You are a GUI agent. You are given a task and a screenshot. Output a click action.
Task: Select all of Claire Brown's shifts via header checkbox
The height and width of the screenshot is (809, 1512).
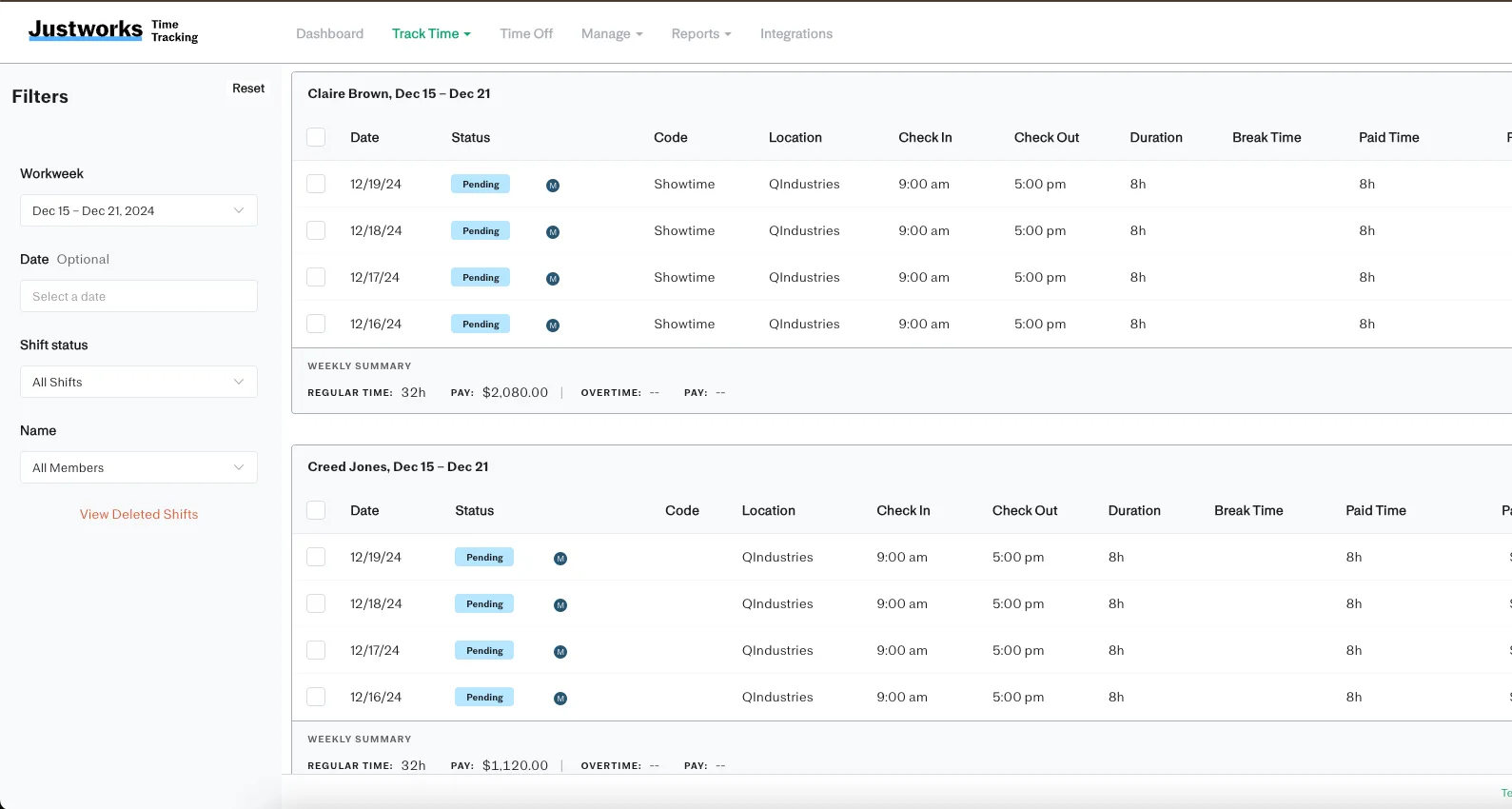[316, 137]
